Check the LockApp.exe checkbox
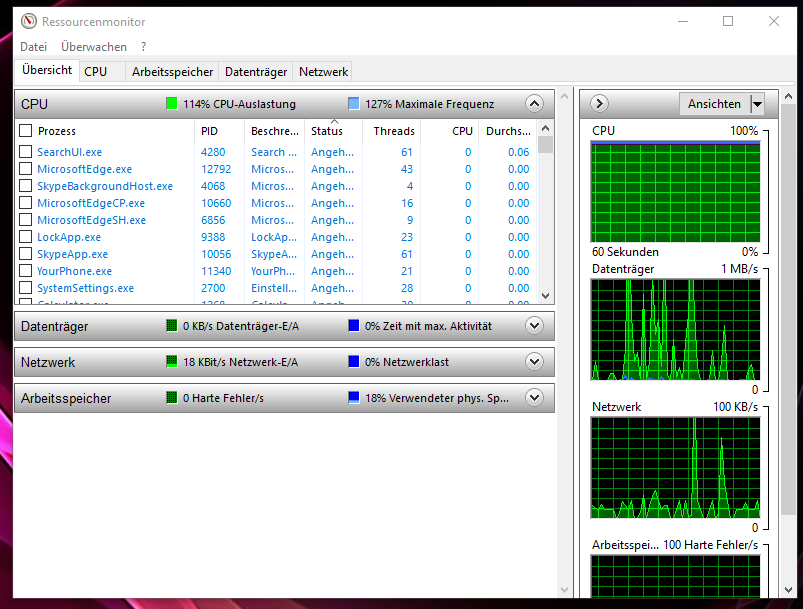Image resolution: width=803 pixels, height=609 pixels. tap(26, 237)
